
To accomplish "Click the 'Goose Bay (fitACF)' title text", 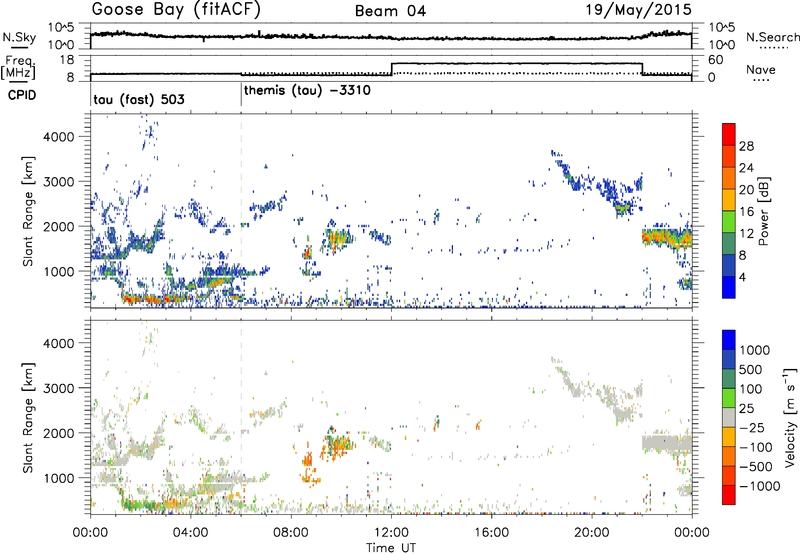I will (x=177, y=10).
